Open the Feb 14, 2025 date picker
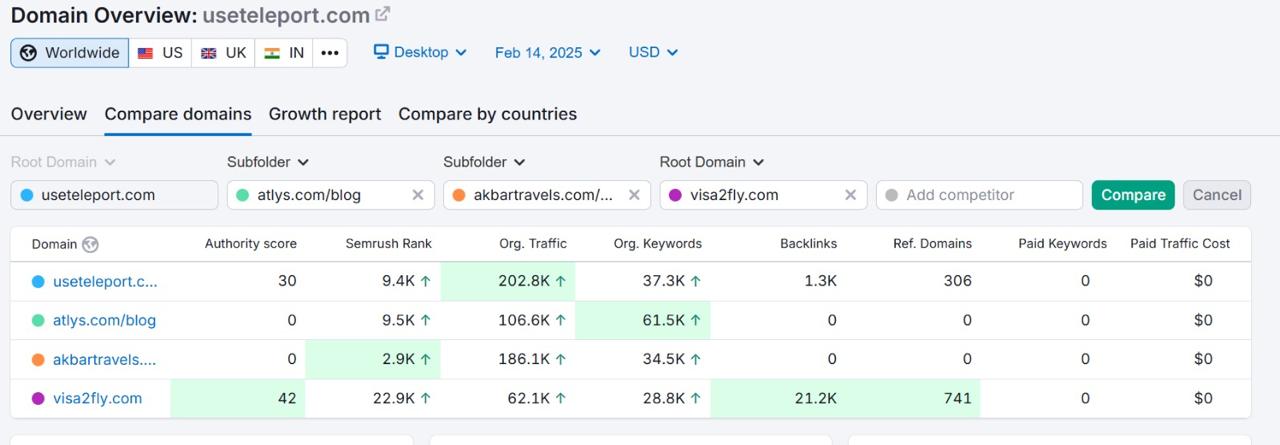Image resolution: width=1280 pixels, height=445 pixels. pyautogui.click(x=547, y=52)
